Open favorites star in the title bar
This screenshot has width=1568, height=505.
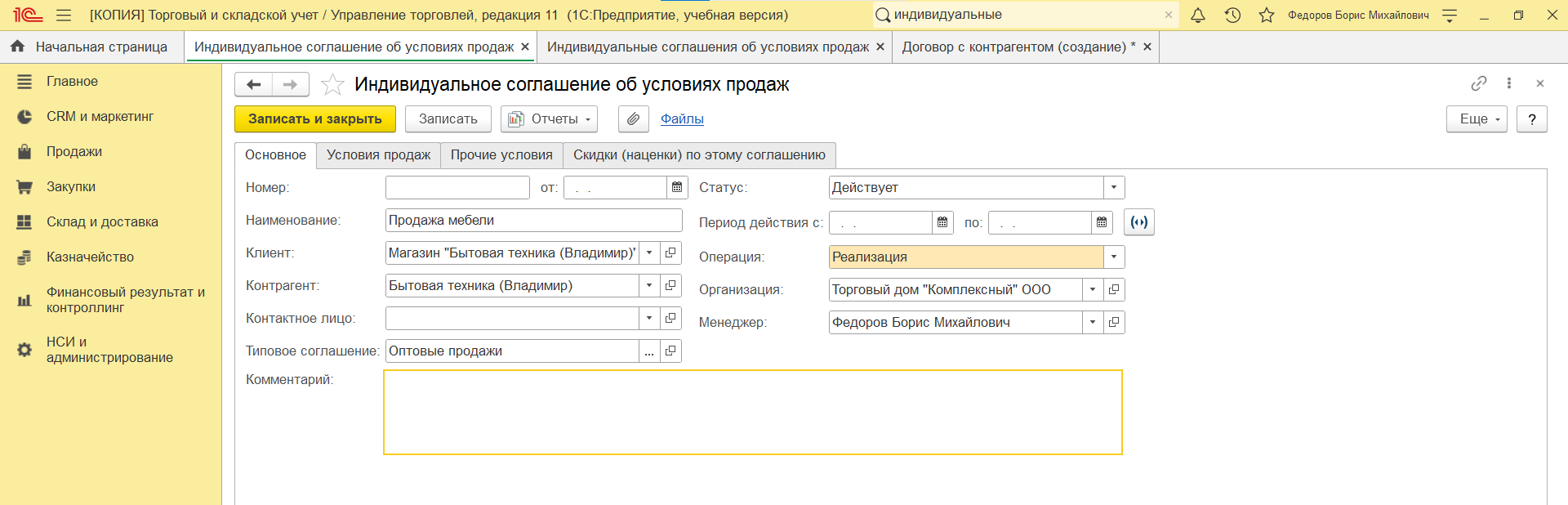coord(1267,15)
